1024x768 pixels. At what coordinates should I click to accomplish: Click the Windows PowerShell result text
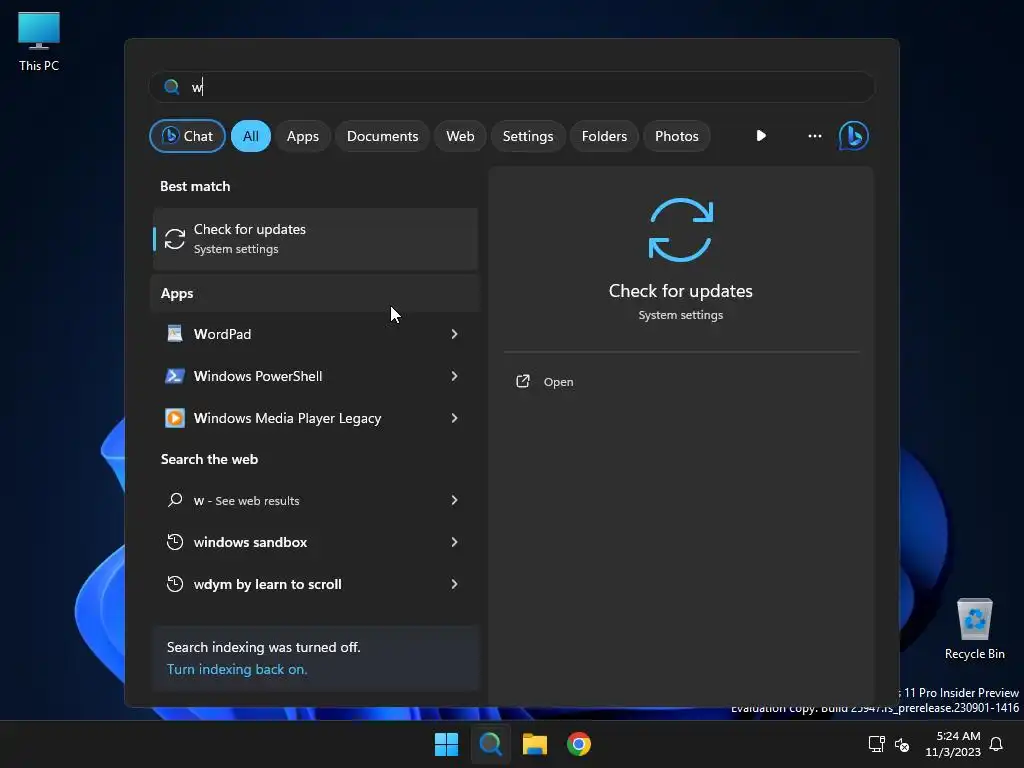pos(258,376)
